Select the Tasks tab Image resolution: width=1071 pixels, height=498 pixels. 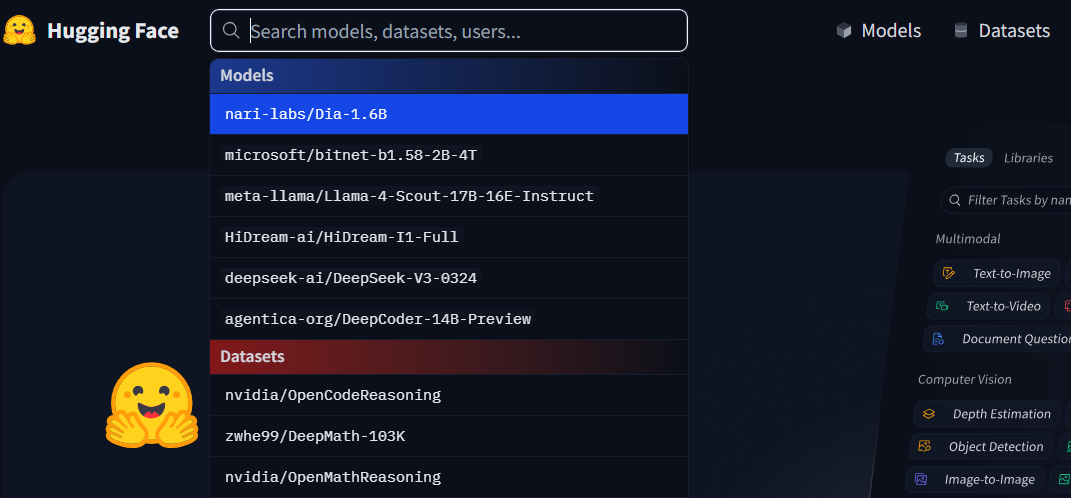pos(968,158)
